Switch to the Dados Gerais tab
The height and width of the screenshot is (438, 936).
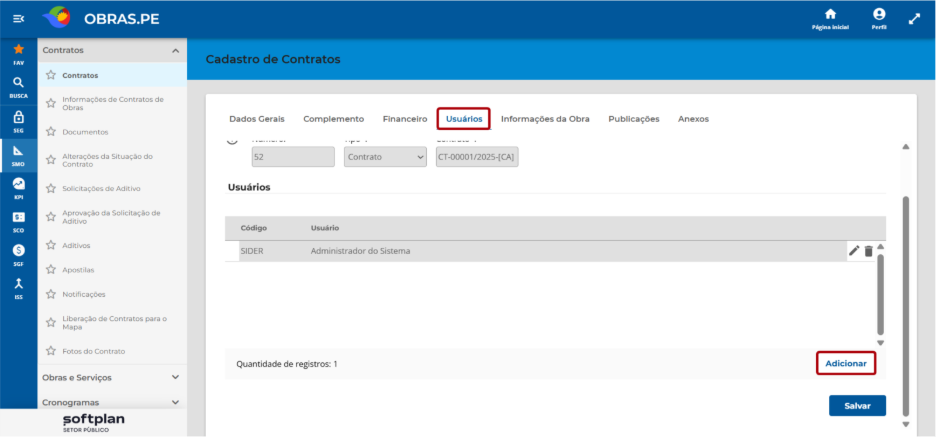[257, 119]
